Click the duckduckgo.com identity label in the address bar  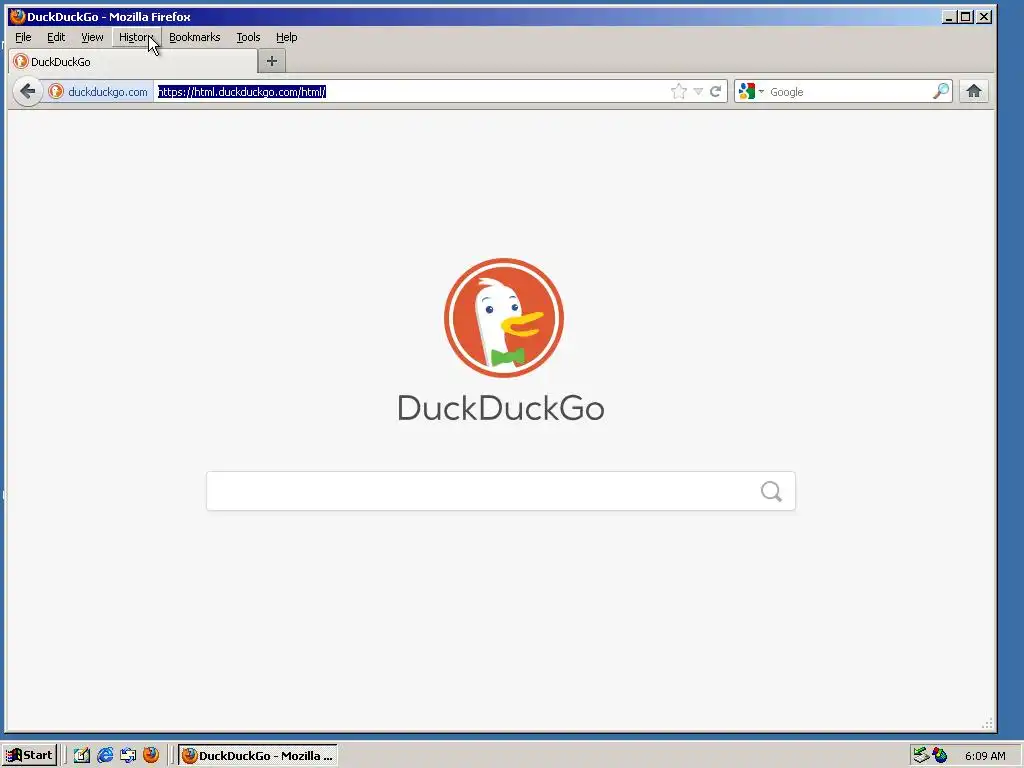[x=108, y=92]
